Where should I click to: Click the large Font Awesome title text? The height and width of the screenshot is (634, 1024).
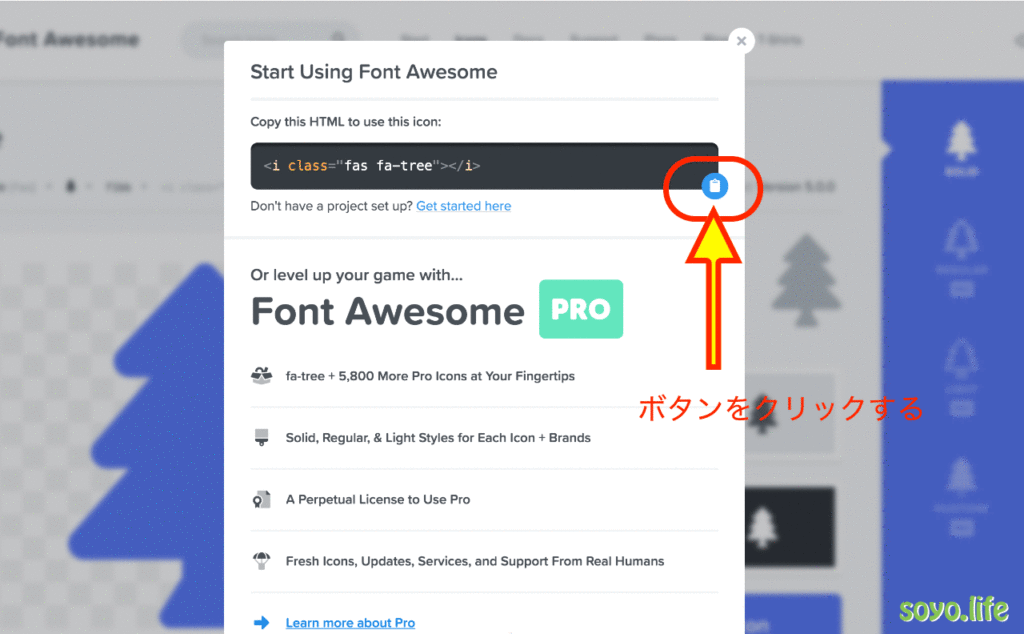(388, 311)
